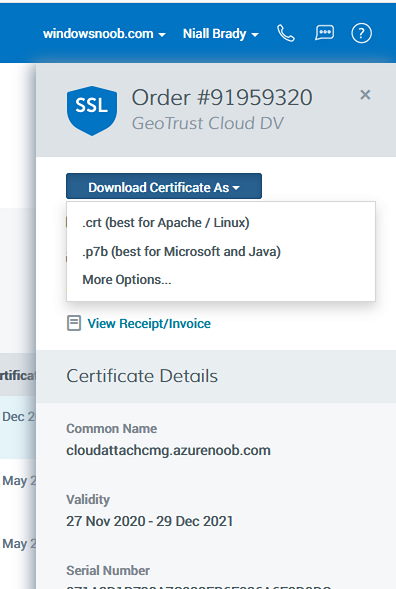Toggle Download Certificate As dropdown

click(x=164, y=186)
